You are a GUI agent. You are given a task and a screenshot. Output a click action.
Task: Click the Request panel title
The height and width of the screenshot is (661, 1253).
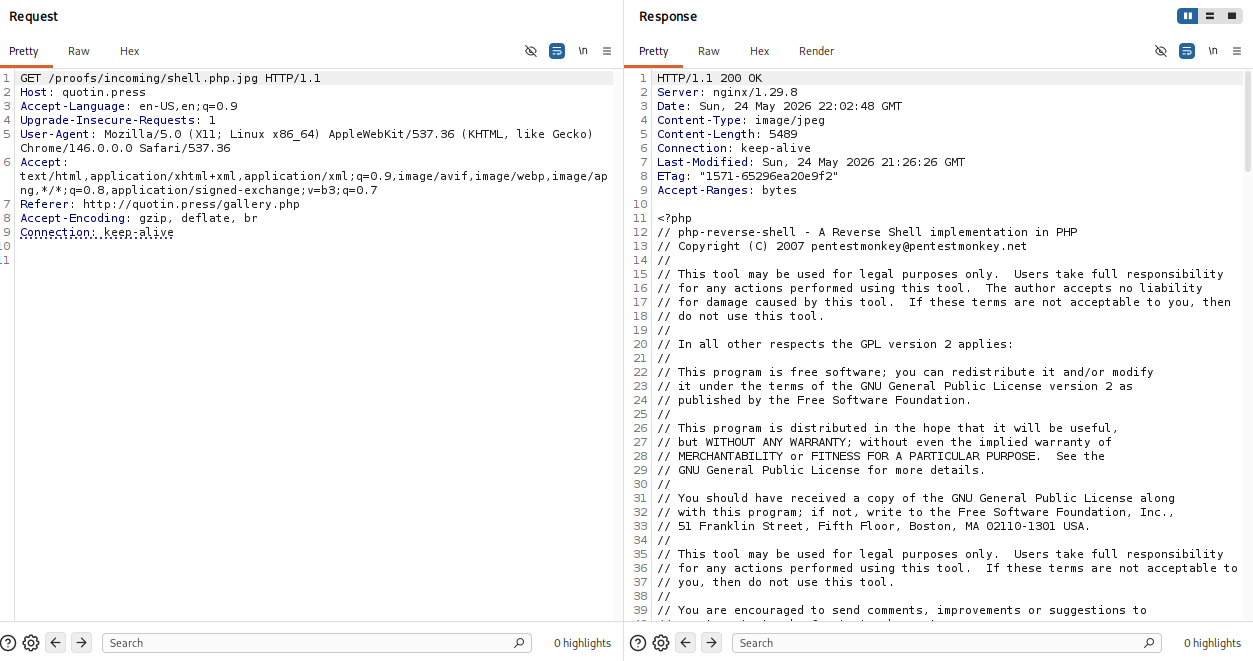pyautogui.click(x=34, y=16)
